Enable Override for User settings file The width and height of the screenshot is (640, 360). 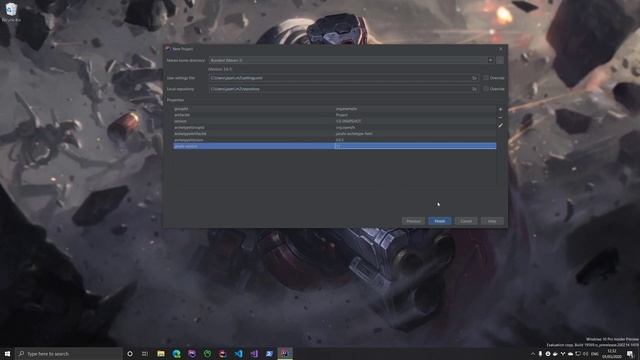[486, 78]
